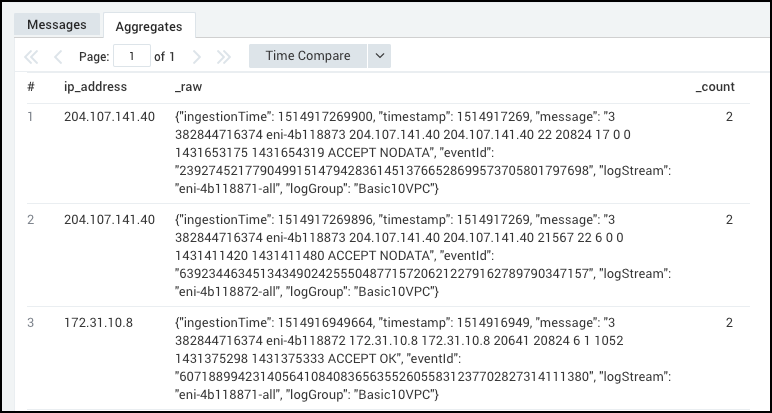Image resolution: width=772 pixels, height=413 pixels.
Task: Click the raw log text in row 1
Action: (x=420, y=153)
